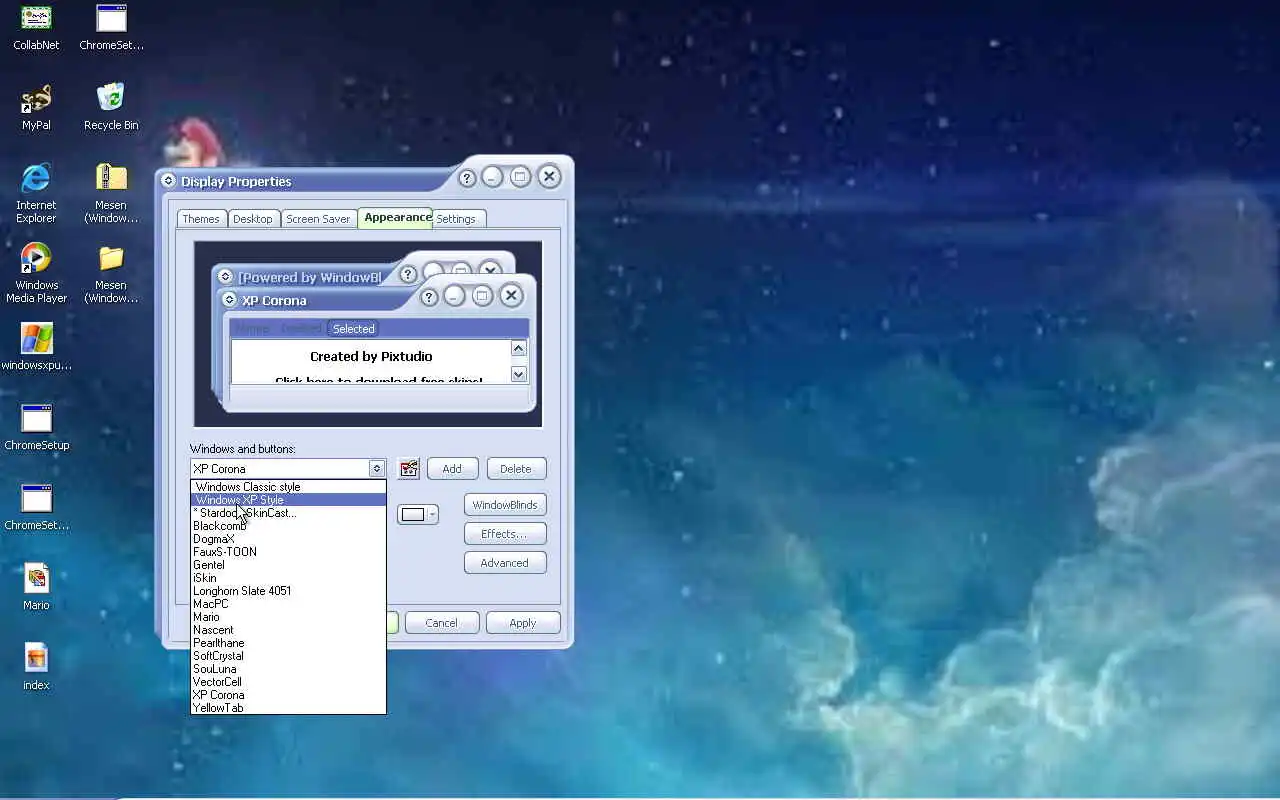The height and width of the screenshot is (800, 1280).
Task: Open Windows Media Player icon
Action: click(36, 273)
